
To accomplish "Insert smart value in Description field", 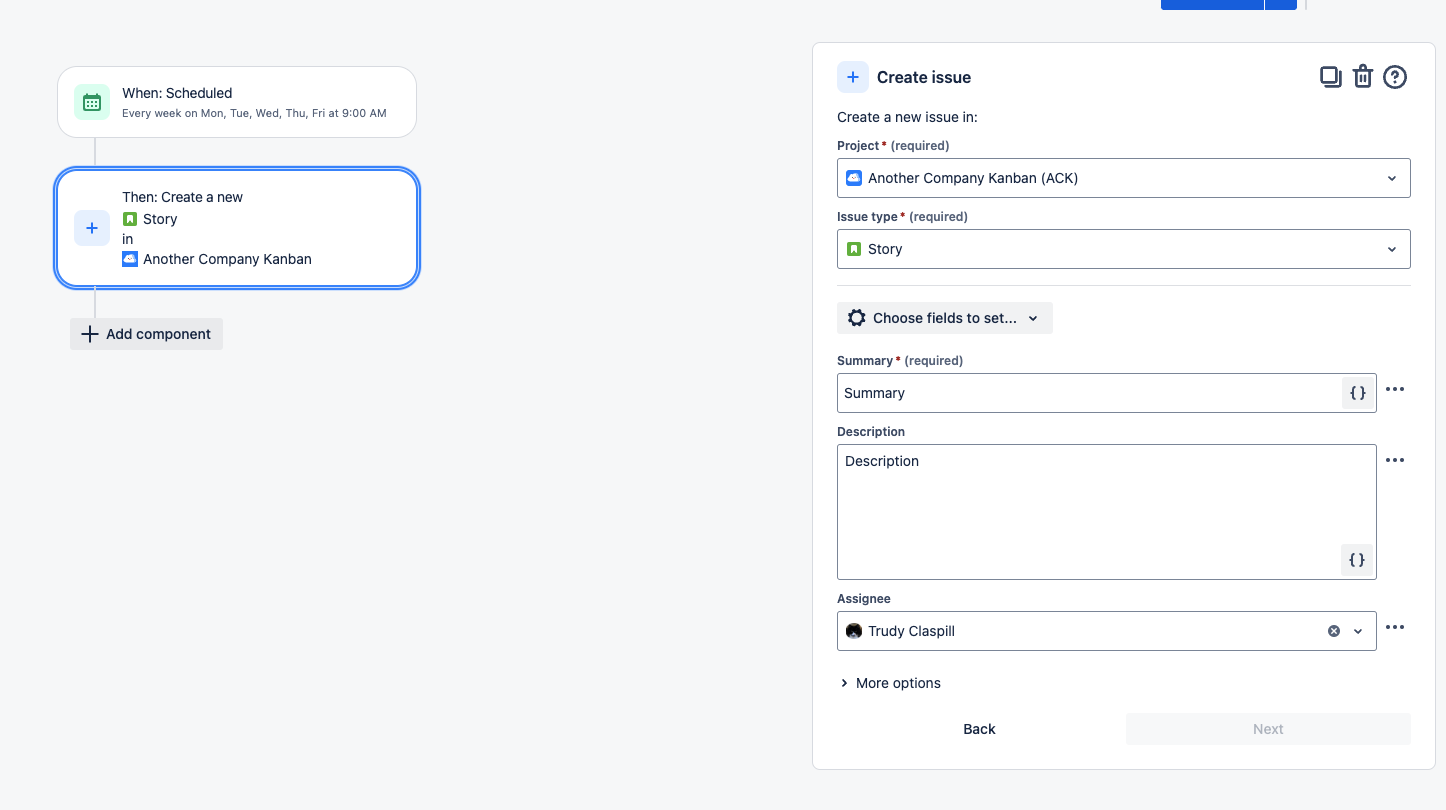I will tap(1357, 559).
